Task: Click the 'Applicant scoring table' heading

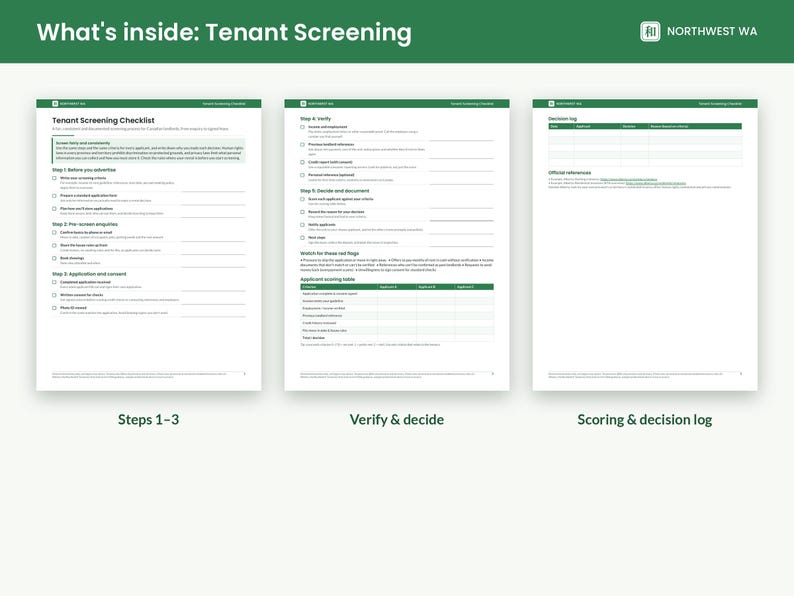Action: click(328, 280)
